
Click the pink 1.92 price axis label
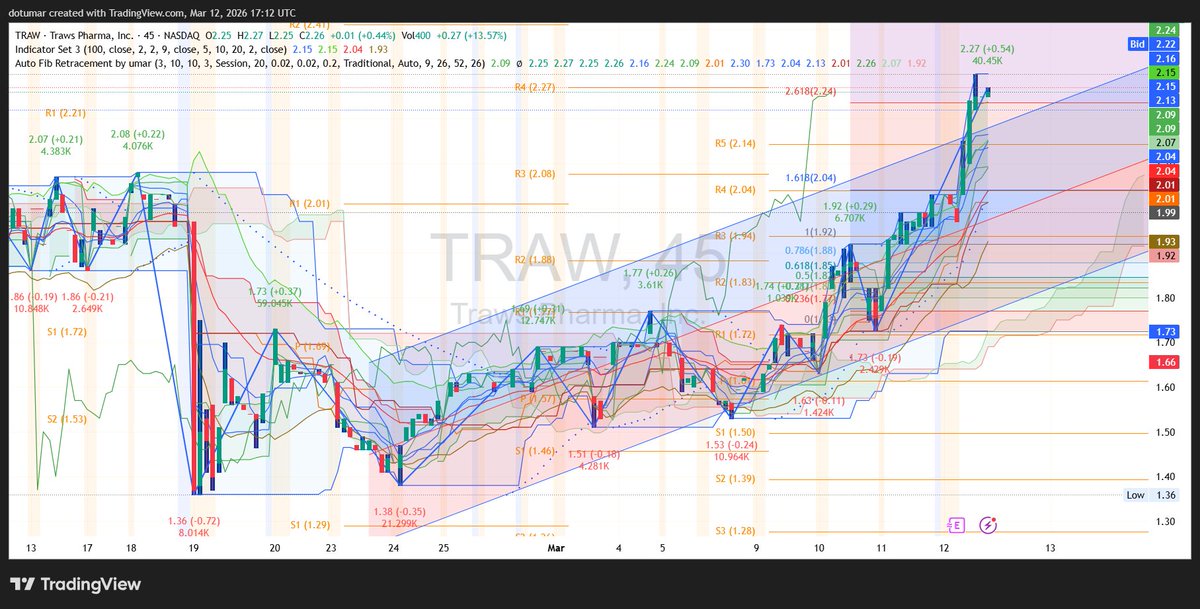(1165, 256)
